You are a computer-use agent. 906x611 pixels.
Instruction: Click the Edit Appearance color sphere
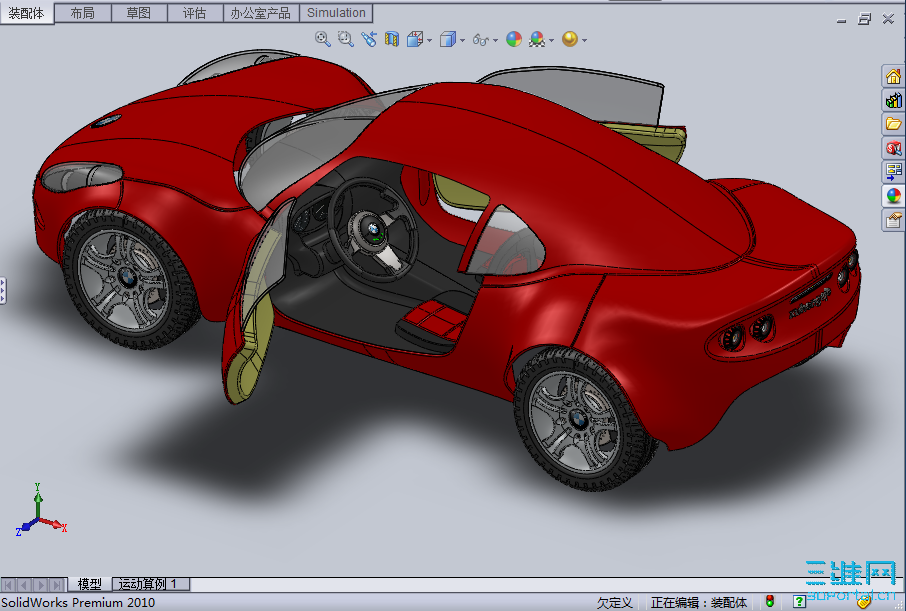pos(514,39)
